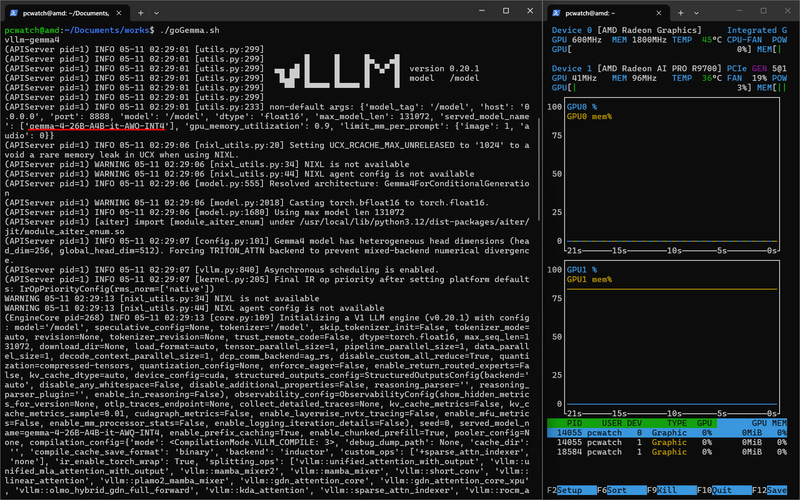Maximize the left terminal window

coord(506,11)
